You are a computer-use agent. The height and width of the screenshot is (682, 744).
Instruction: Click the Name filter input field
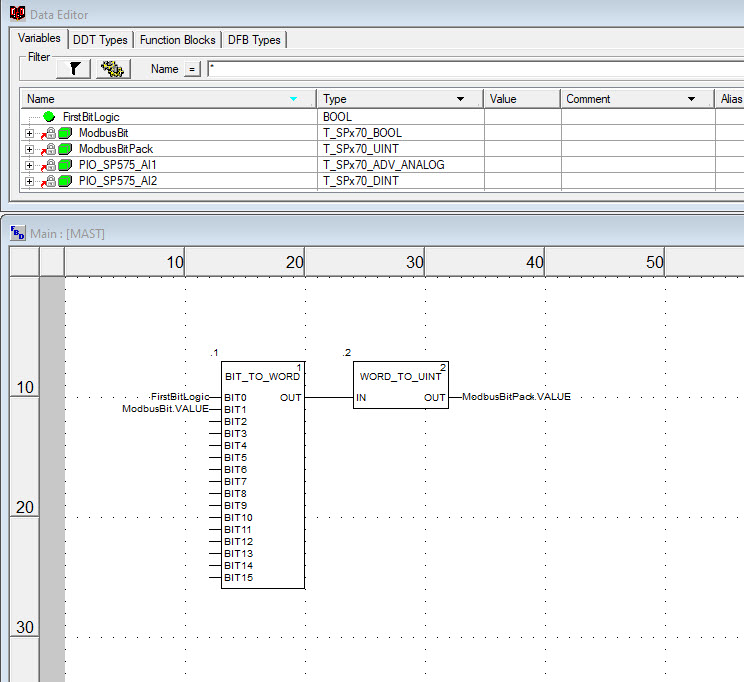click(x=475, y=69)
